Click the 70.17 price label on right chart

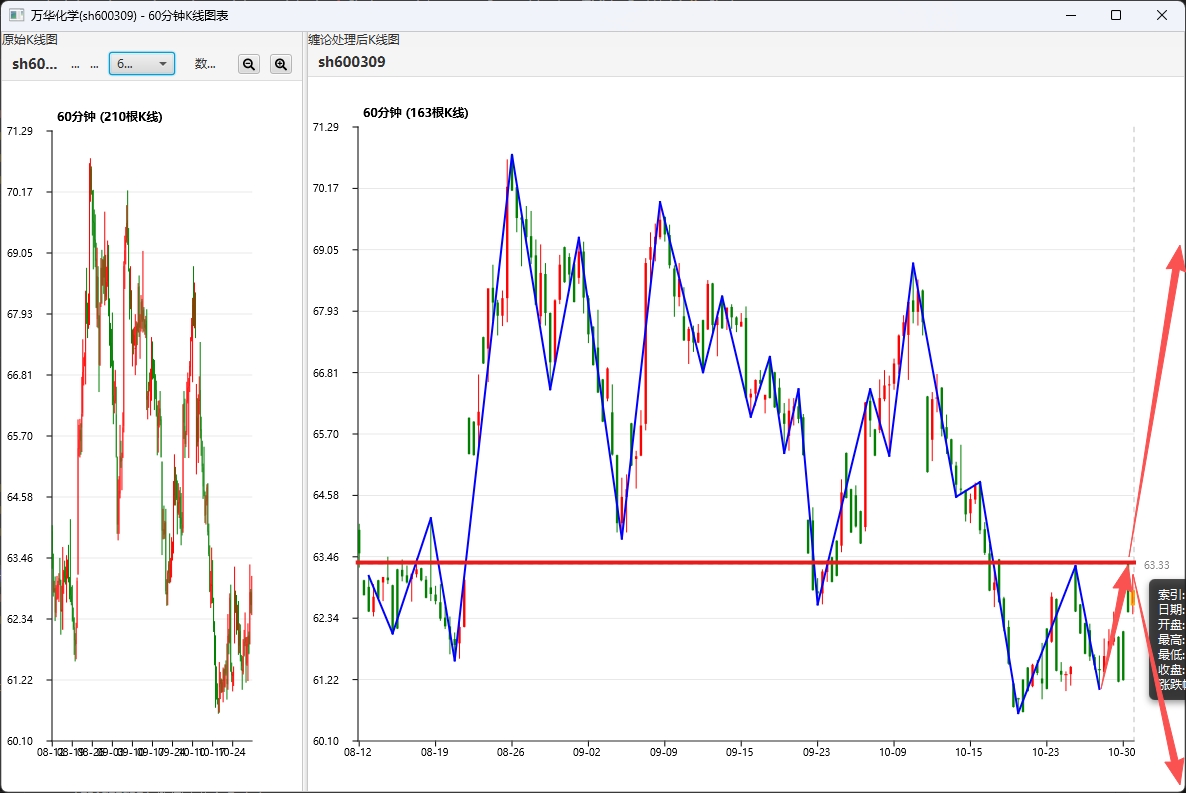[326, 188]
